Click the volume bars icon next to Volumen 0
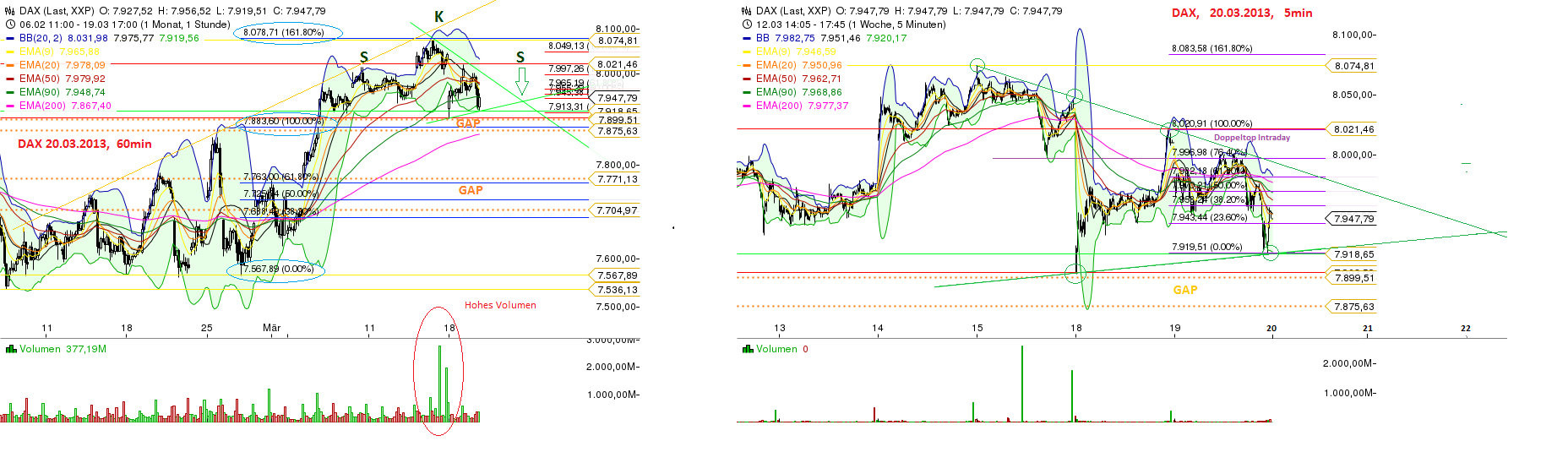 pyautogui.click(x=747, y=348)
